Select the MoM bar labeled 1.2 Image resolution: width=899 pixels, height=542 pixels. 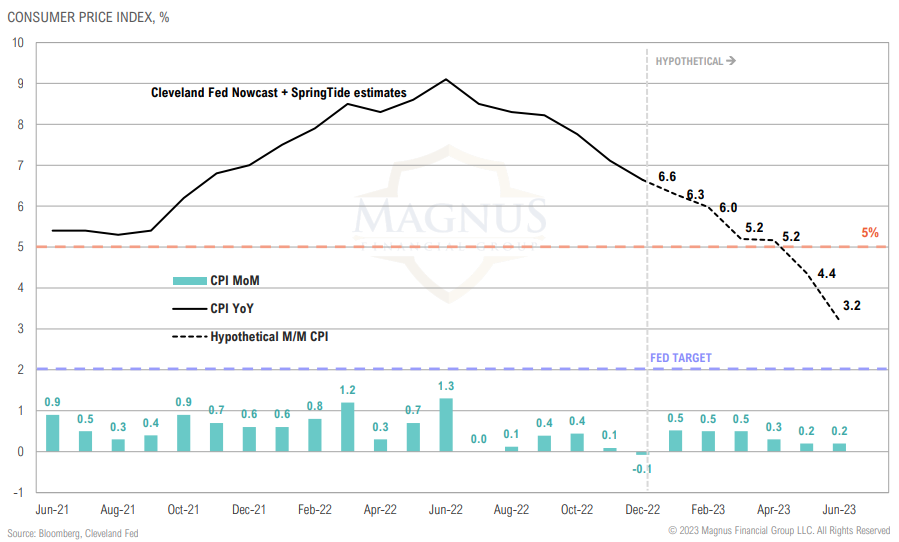pyautogui.click(x=348, y=427)
